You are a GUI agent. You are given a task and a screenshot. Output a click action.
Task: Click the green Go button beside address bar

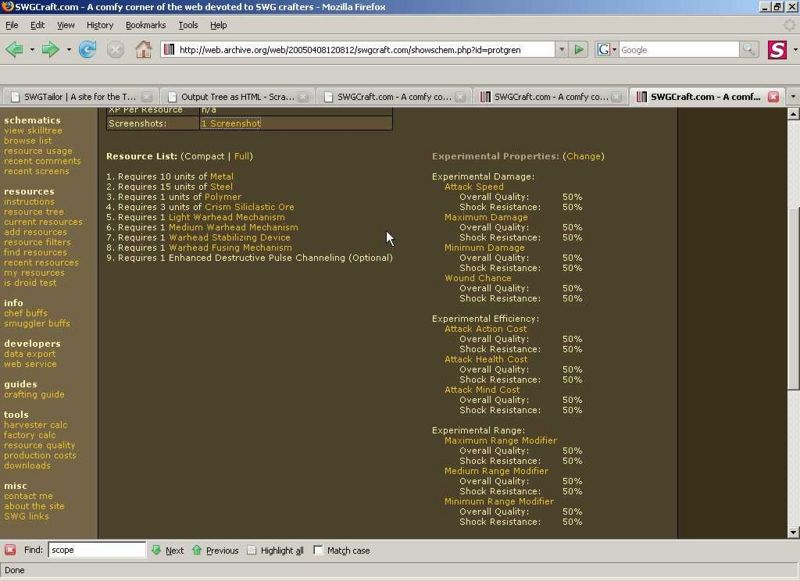[x=578, y=49]
